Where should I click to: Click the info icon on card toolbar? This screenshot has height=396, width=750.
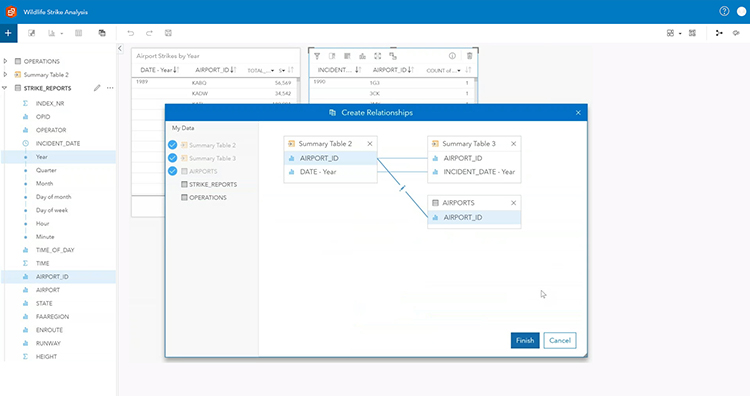pos(452,56)
